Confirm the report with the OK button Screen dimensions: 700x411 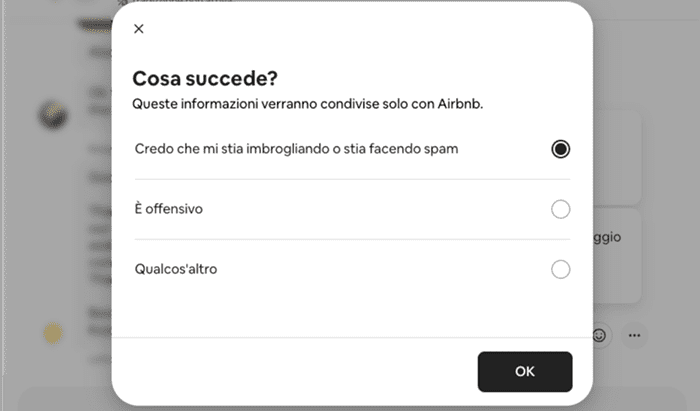pyautogui.click(x=524, y=371)
